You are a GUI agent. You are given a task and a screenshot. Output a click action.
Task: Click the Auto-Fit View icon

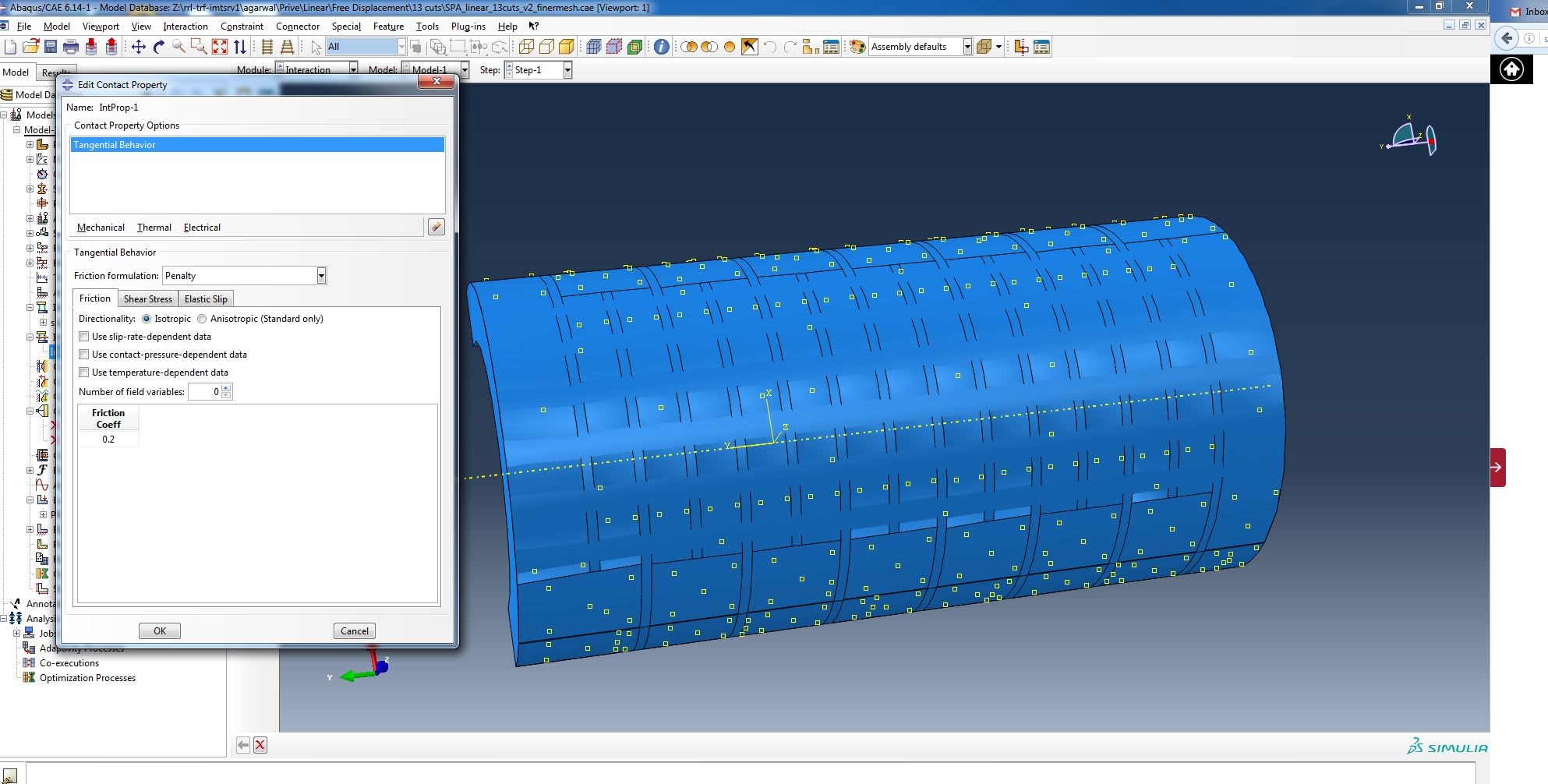(220, 47)
